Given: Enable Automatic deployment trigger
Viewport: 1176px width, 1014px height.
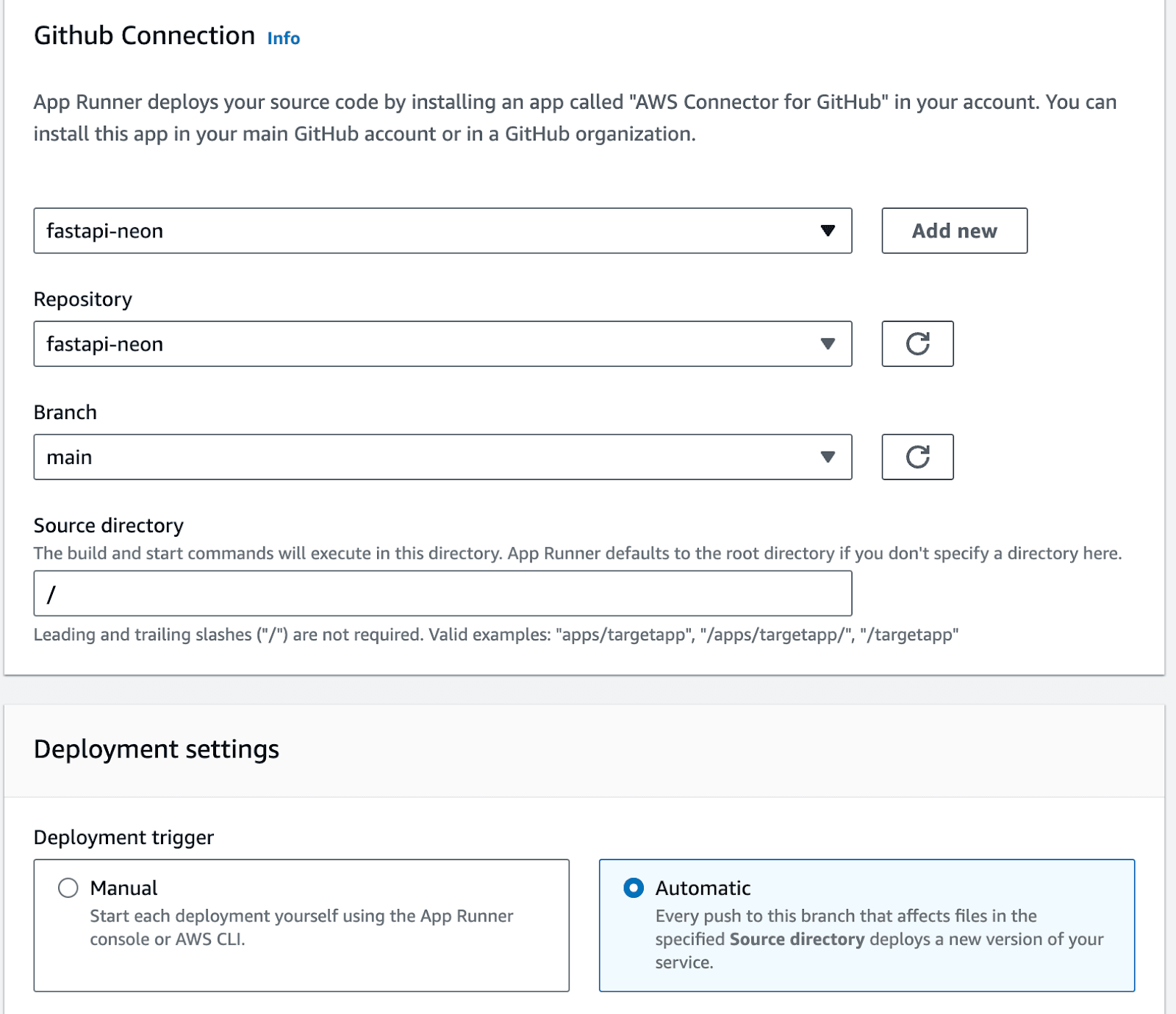Looking at the screenshot, I should click(x=634, y=888).
